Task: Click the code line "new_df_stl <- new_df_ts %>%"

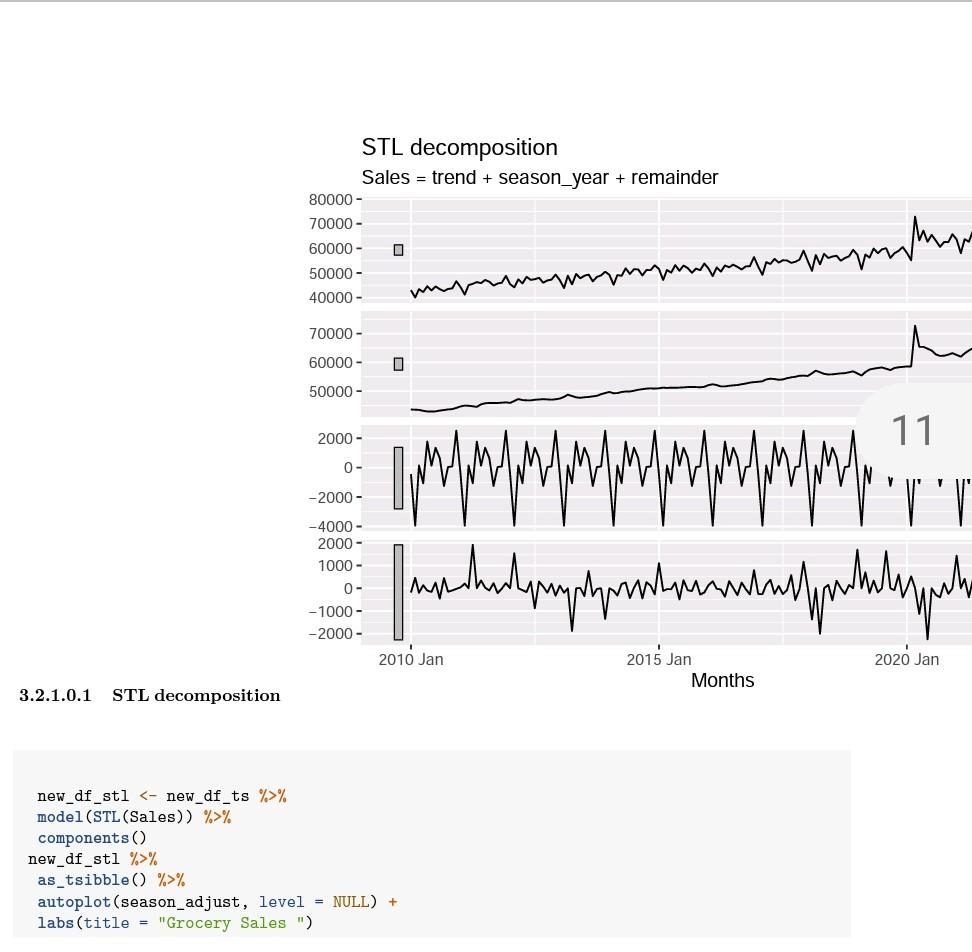Action: click(162, 796)
